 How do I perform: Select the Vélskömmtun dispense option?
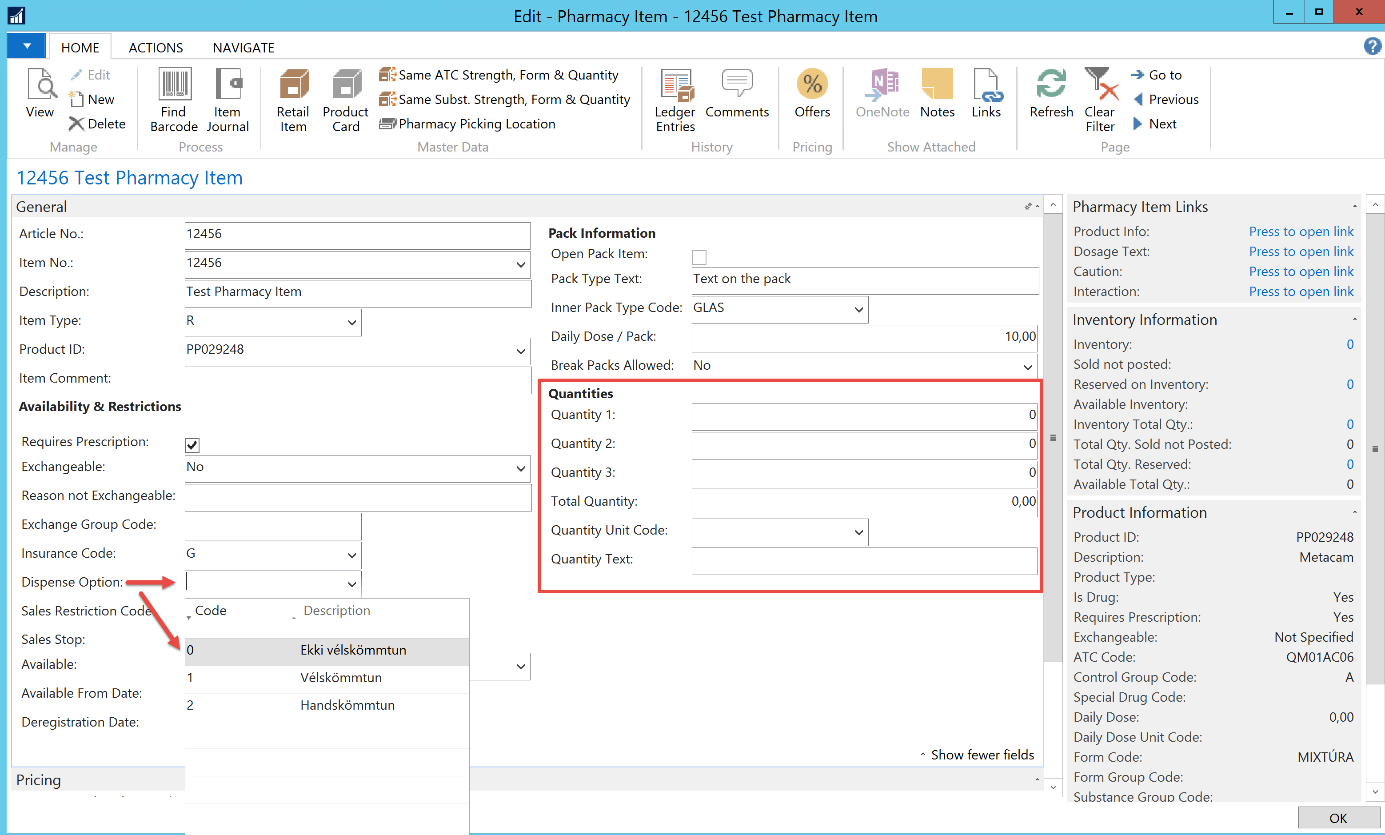(341, 678)
